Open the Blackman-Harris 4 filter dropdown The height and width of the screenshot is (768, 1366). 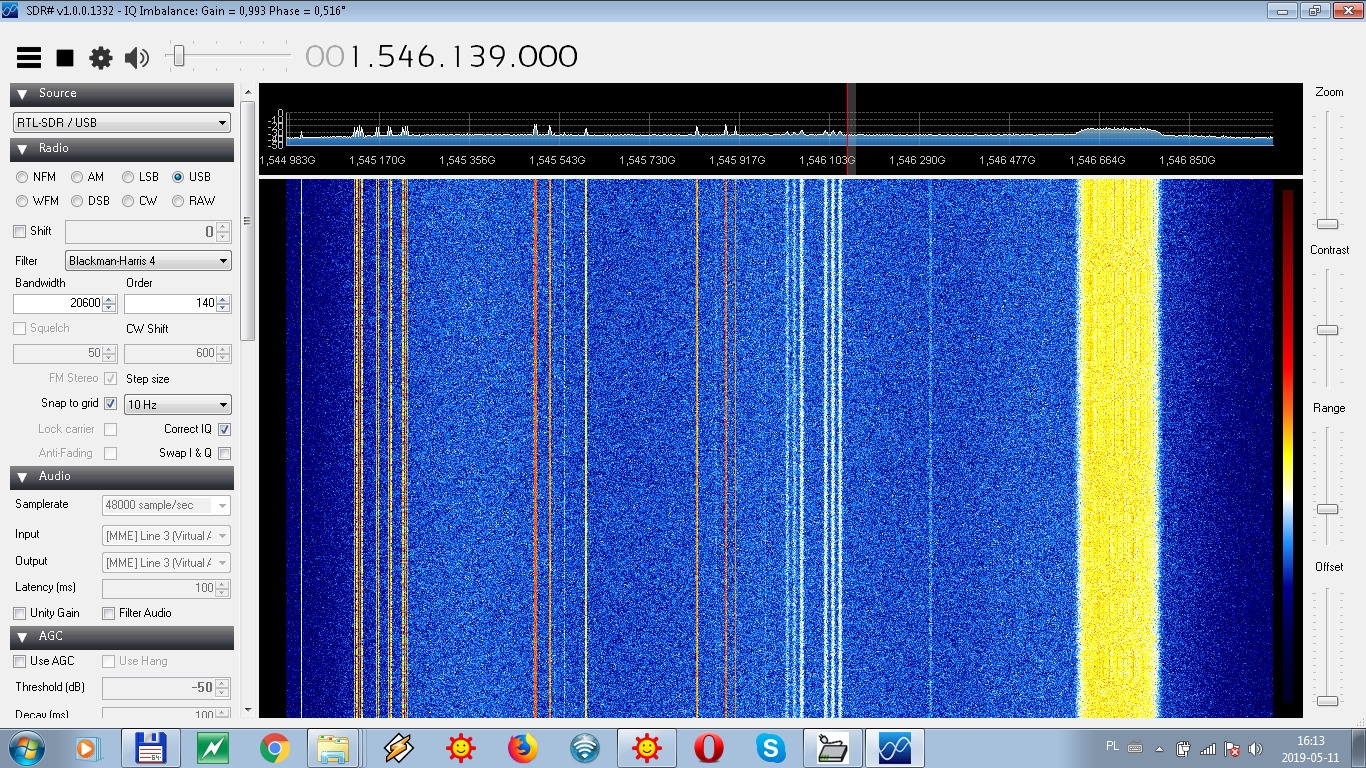pos(148,261)
